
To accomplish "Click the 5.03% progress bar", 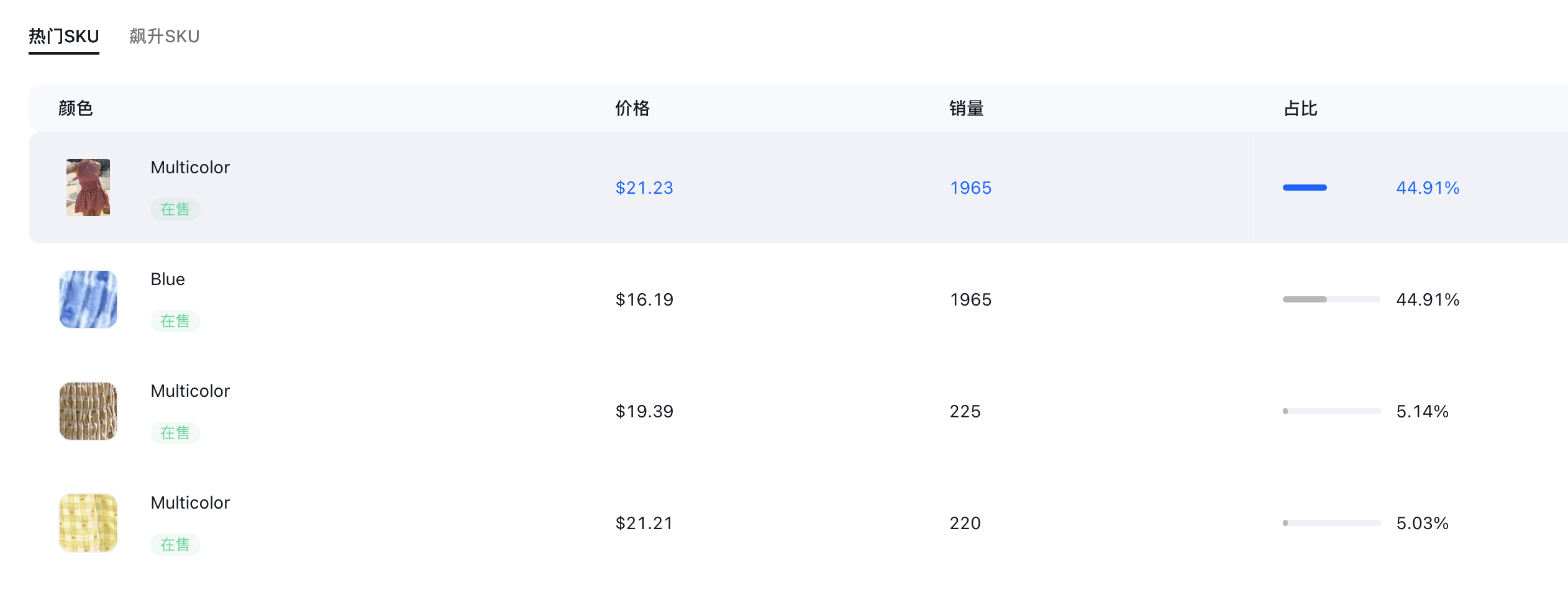I will pos(1331,523).
